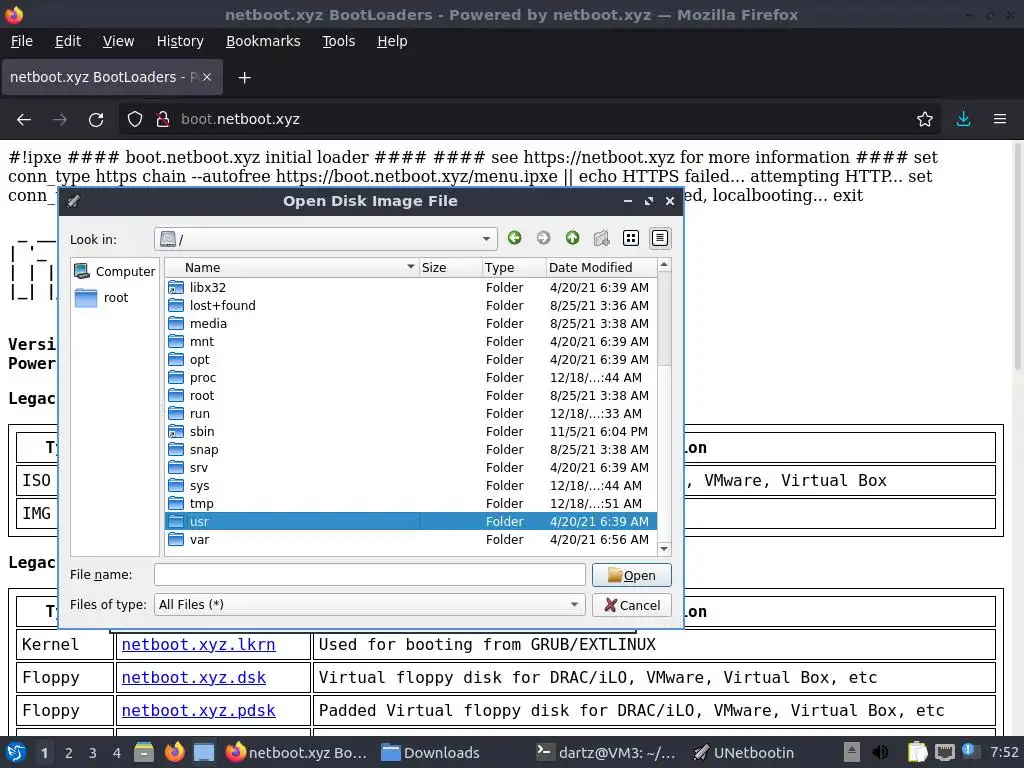The image size is (1024, 768).
Task: Open a new Firefox tab
Action: tap(244, 78)
